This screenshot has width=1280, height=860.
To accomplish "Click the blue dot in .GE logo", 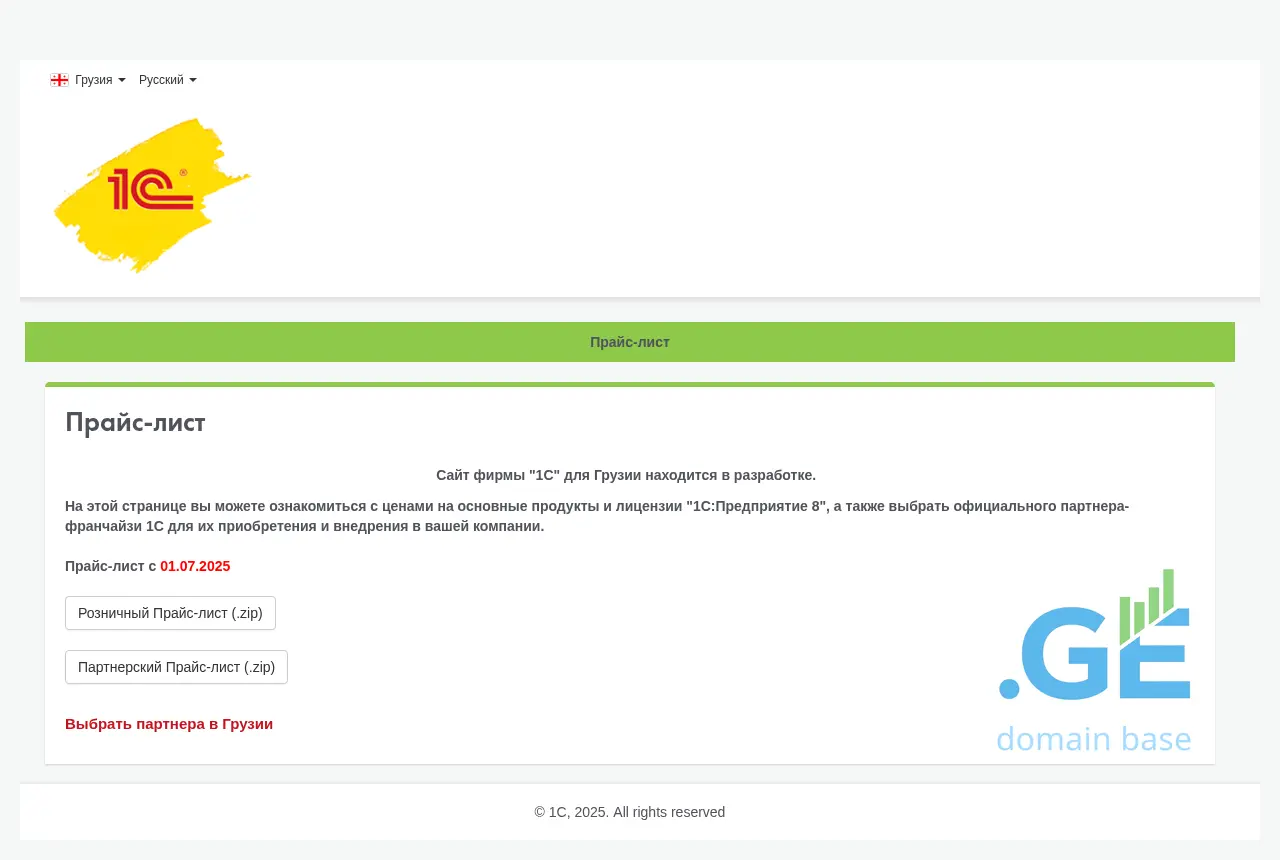I will (x=1009, y=688).
